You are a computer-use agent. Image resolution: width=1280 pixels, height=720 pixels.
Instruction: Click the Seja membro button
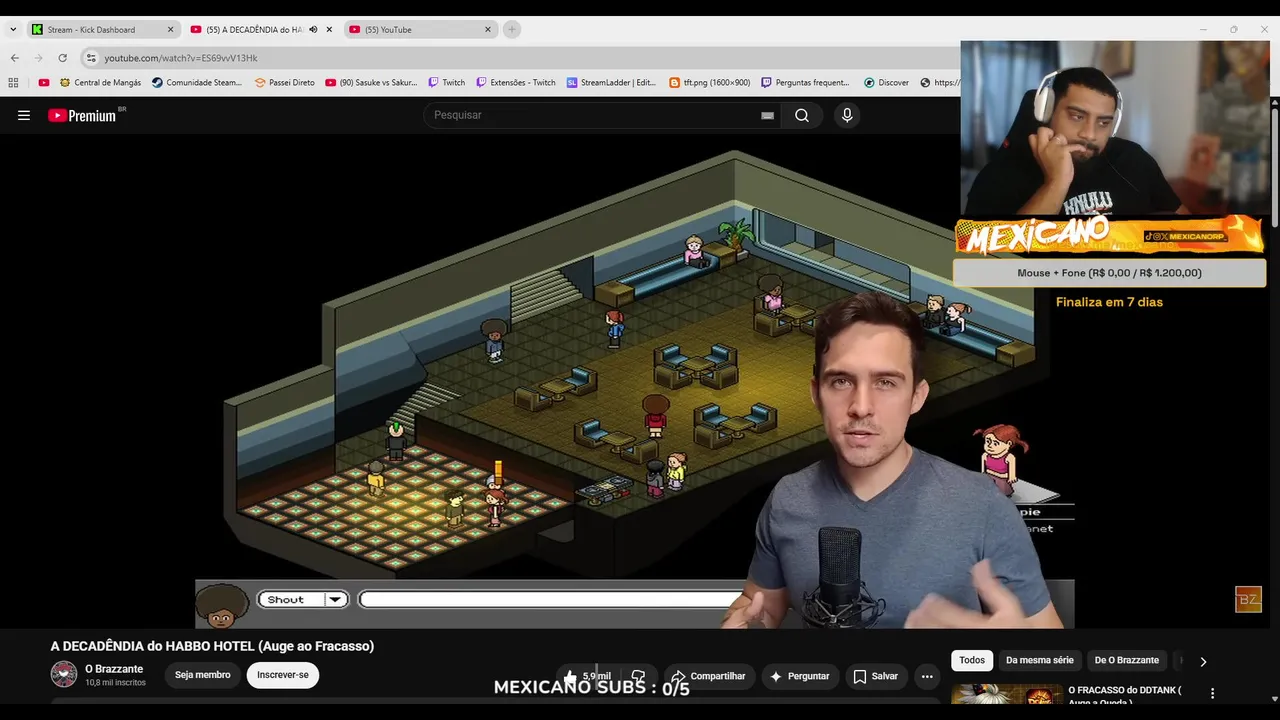pyautogui.click(x=203, y=675)
